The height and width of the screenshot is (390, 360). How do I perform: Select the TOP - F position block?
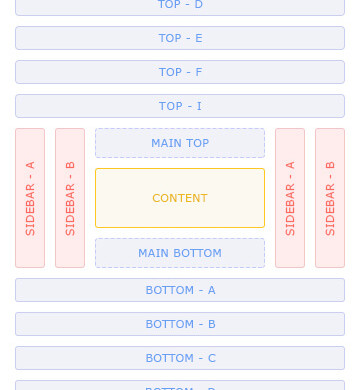(x=180, y=72)
